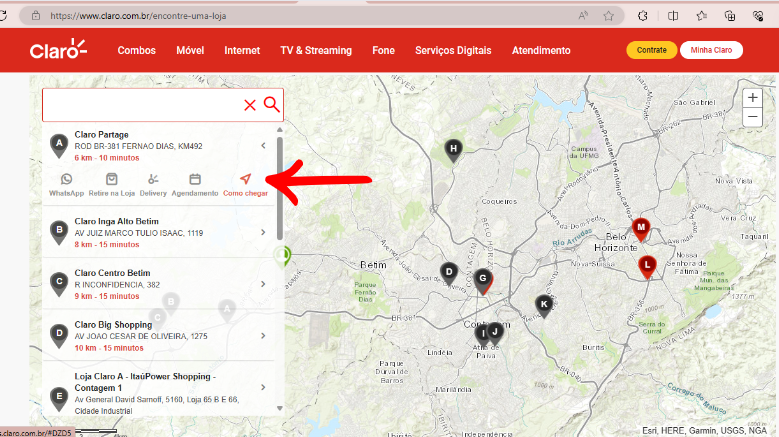This screenshot has height=437, width=779.
Task: Open Fone menu
Action: click(x=384, y=50)
